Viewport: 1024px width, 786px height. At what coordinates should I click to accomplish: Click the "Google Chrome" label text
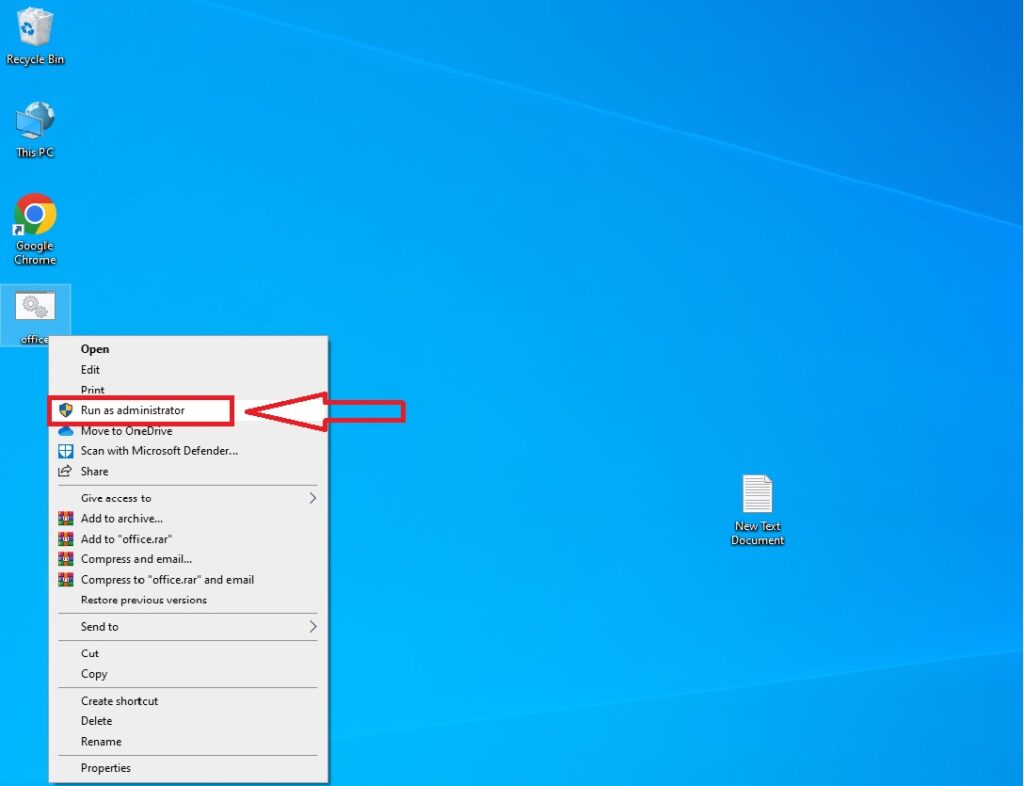tap(35, 253)
